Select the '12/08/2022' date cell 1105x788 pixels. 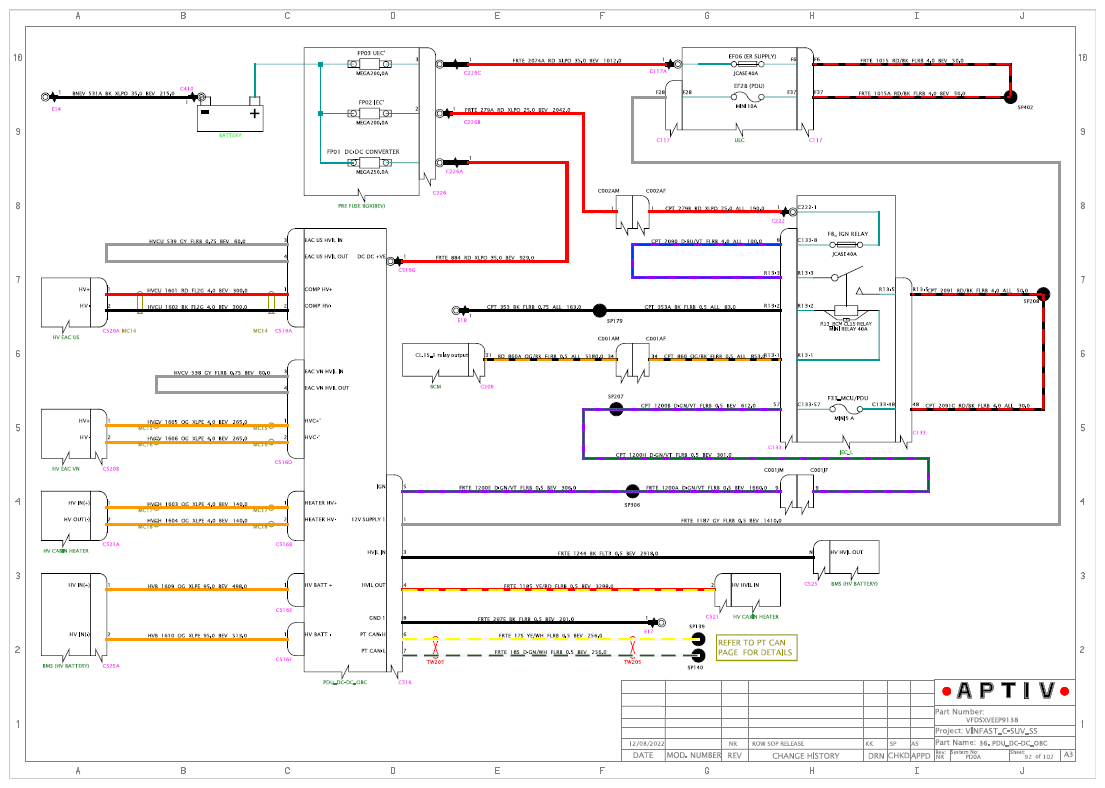[x=647, y=744]
